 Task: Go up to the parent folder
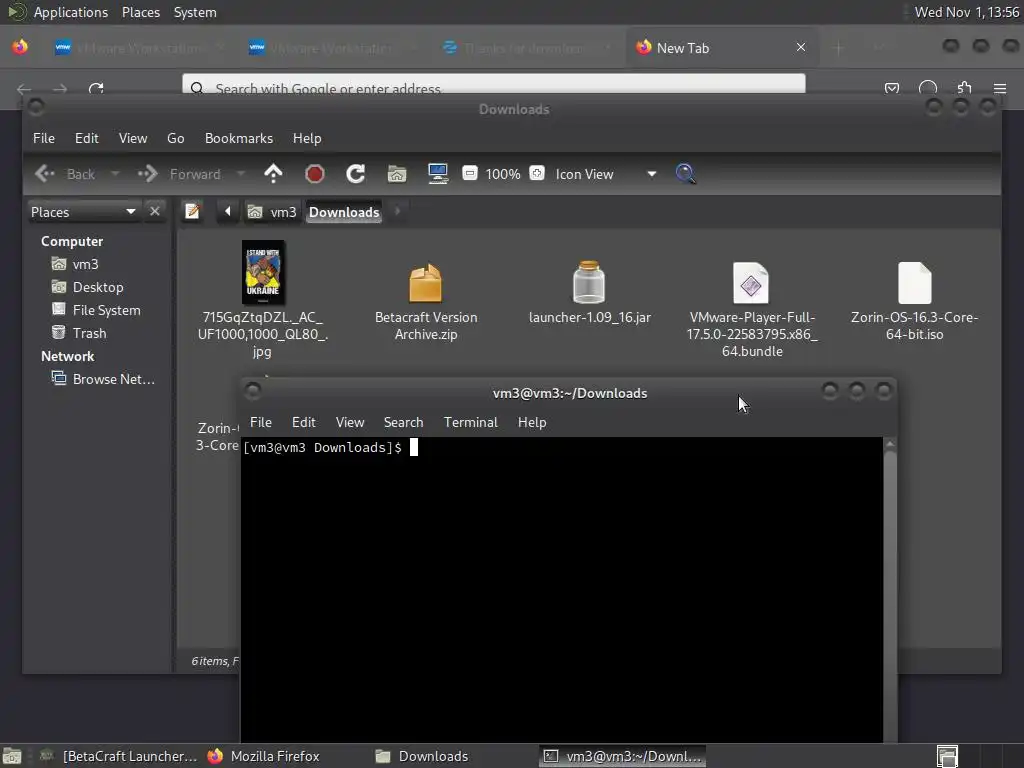pyautogui.click(x=273, y=174)
